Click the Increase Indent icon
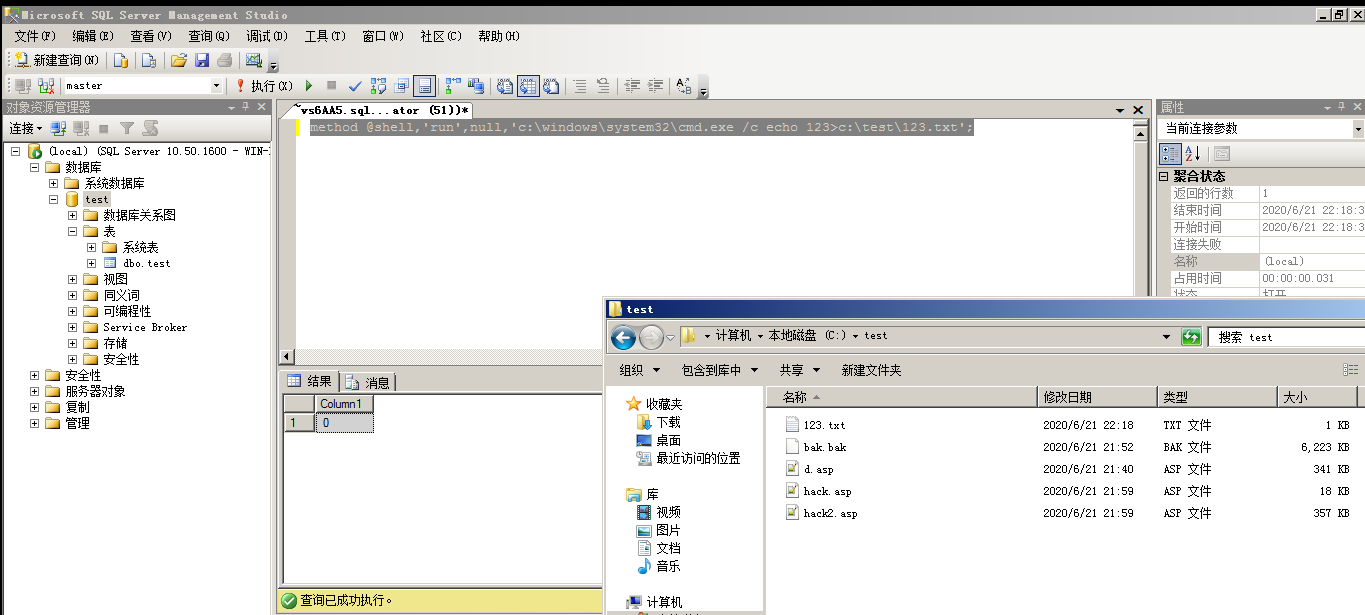This screenshot has height=615, width=1365. (x=655, y=86)
